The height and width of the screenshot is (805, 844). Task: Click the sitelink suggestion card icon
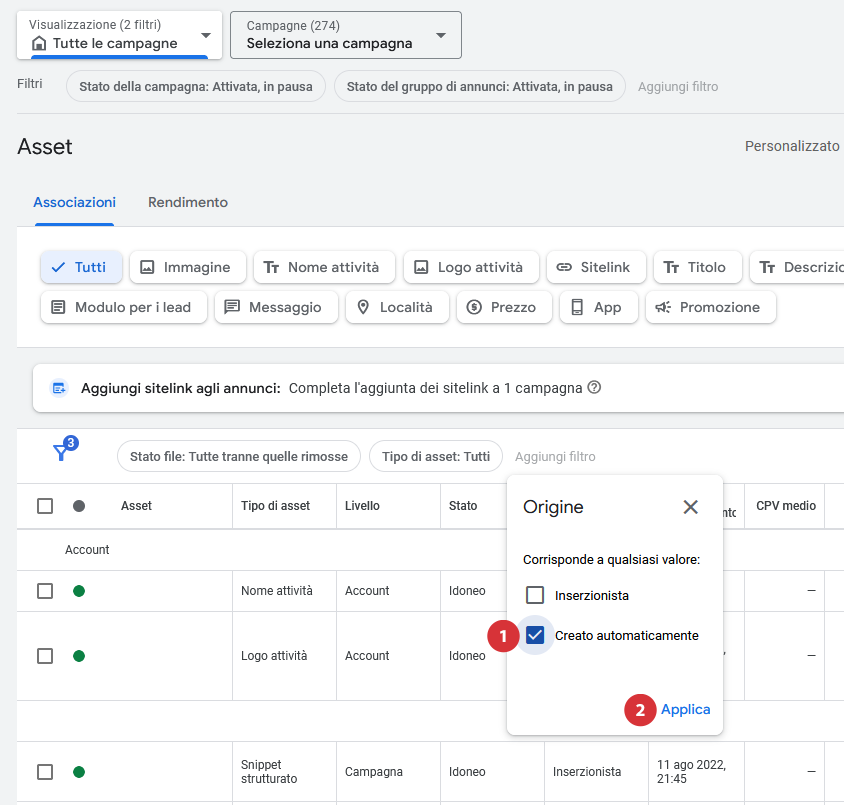(x=59, y=387)
